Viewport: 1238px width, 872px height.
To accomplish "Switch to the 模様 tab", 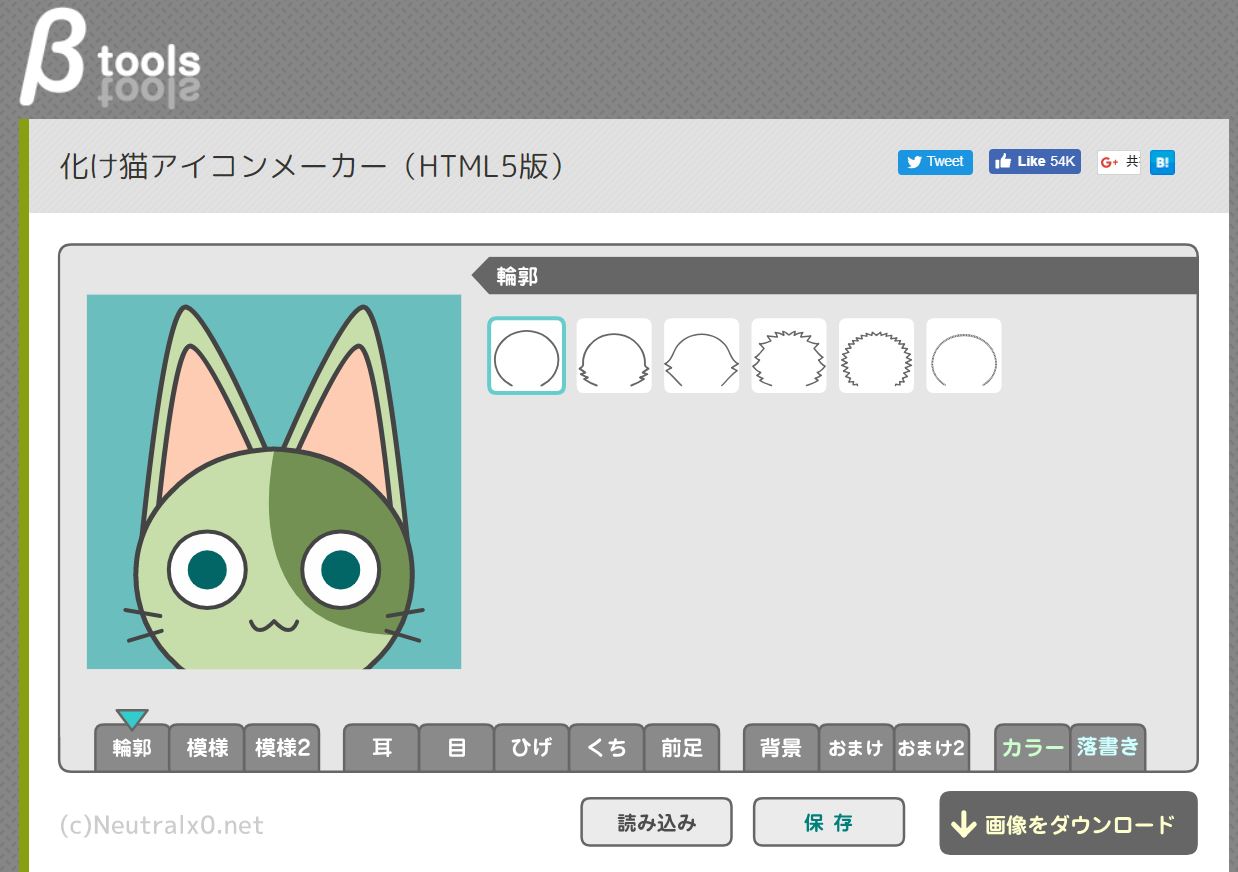I will [x=207, y=748].
